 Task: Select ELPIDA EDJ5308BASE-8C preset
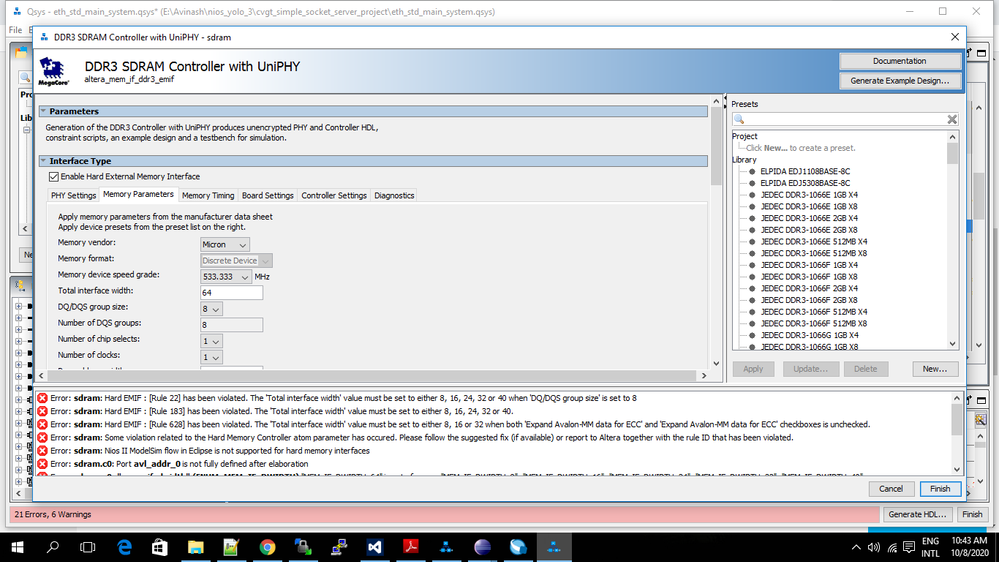(805, 184)
